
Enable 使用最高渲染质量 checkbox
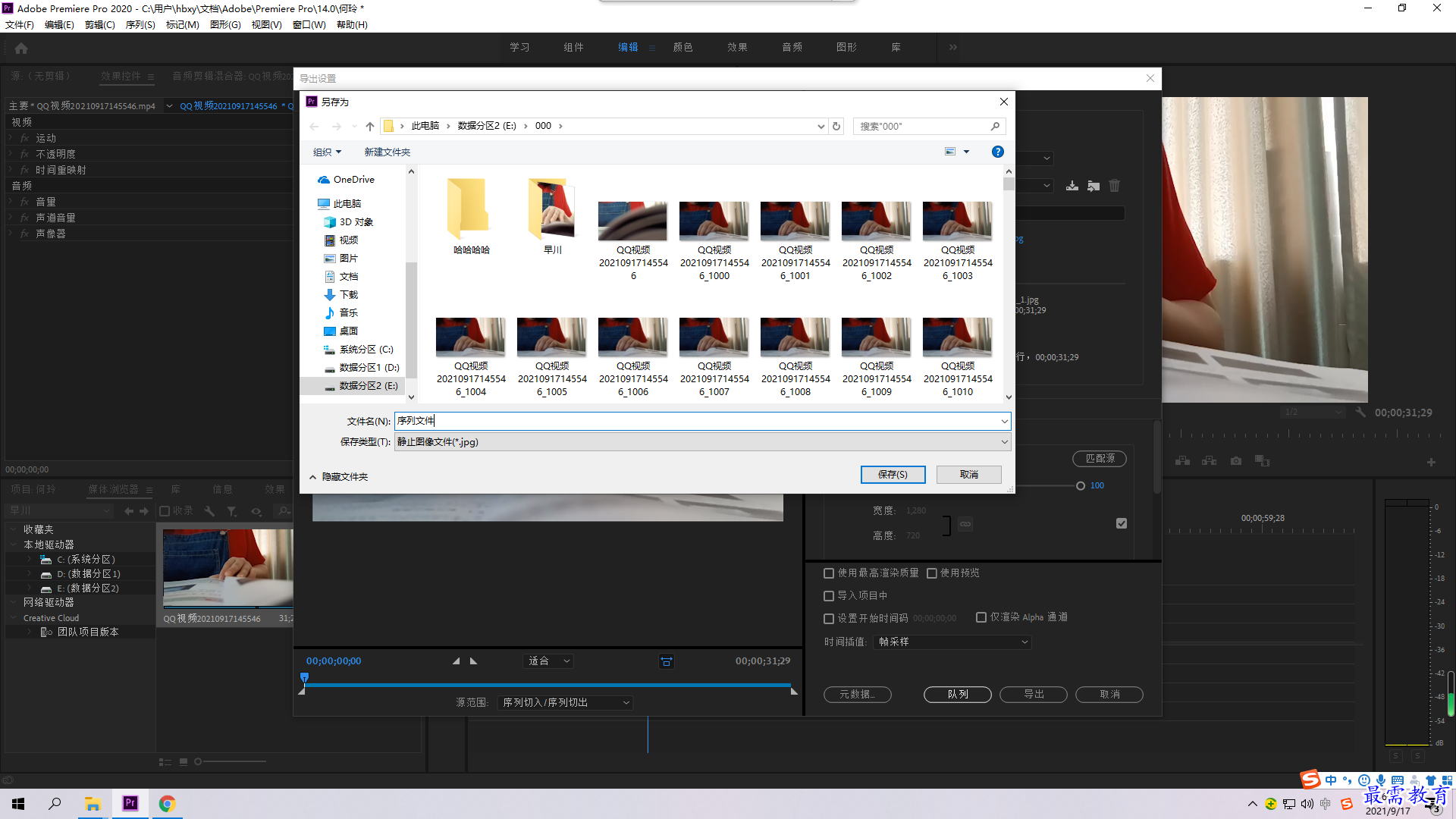(x=829, y=573)
